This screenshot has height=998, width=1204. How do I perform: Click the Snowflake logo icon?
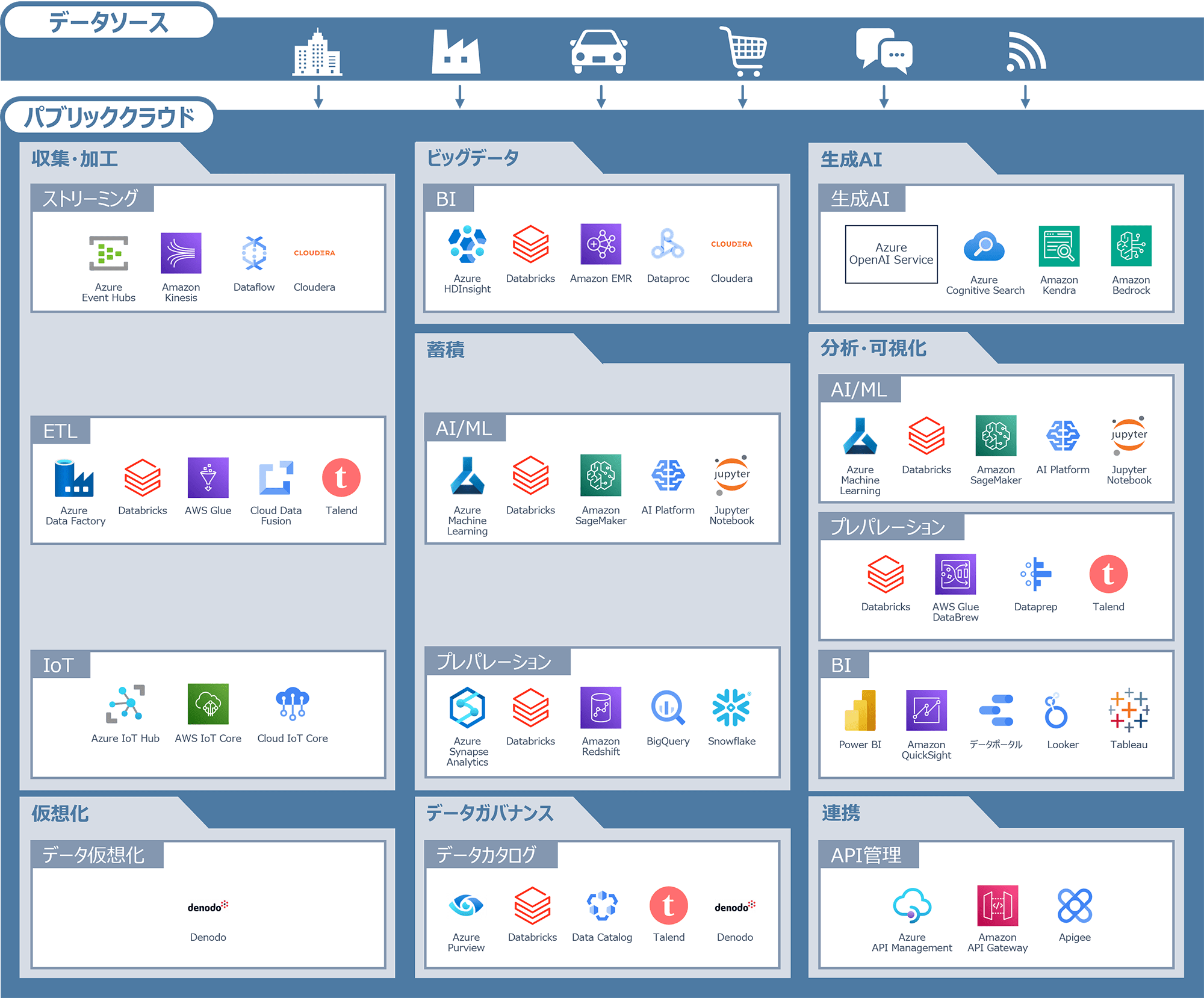click(x=731, y=708)
